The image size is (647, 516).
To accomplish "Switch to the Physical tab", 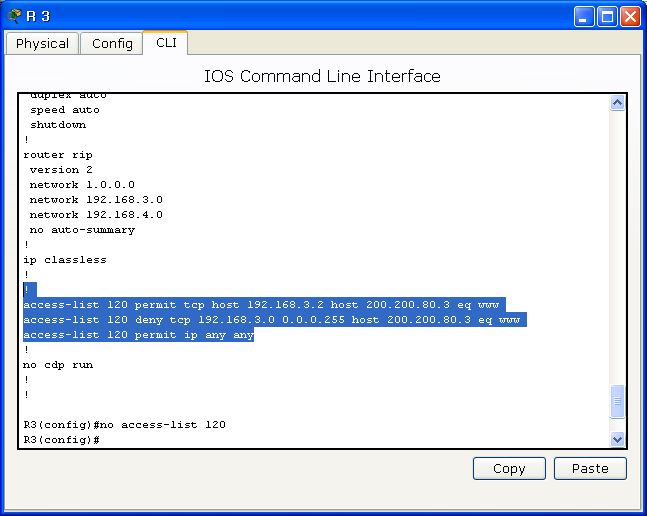I will 42,43.
